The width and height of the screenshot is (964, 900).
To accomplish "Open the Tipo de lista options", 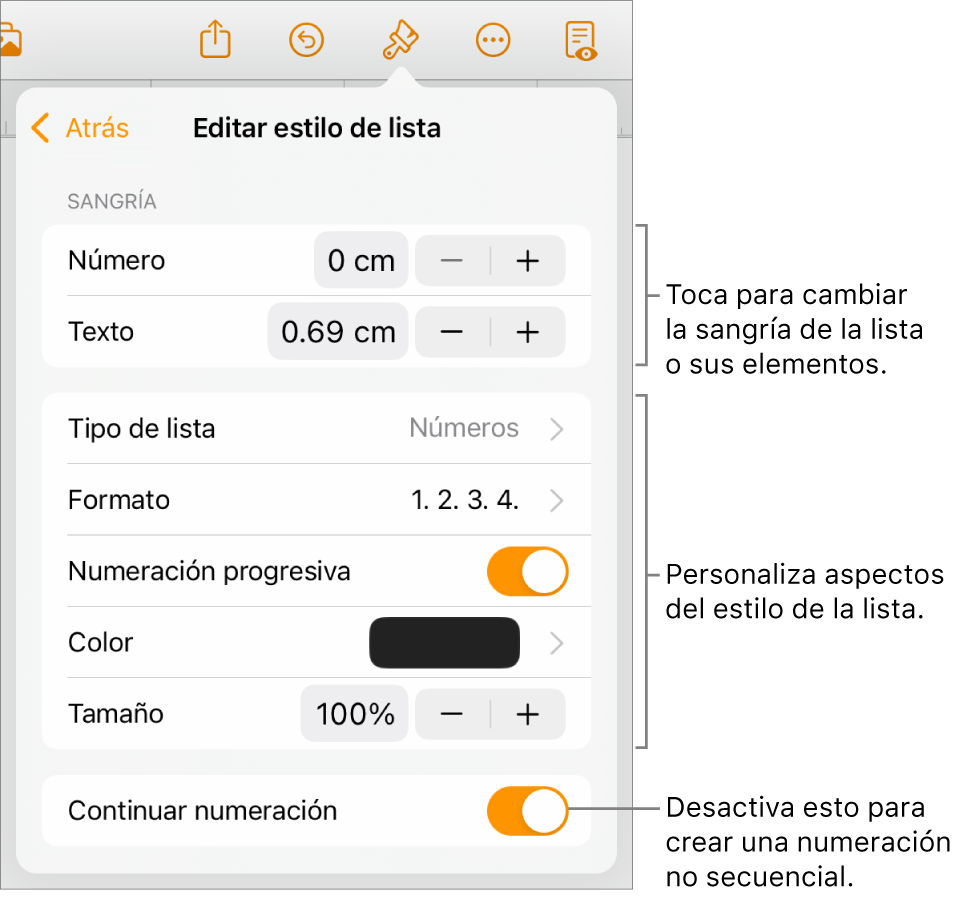I will pyautogui.click(x=317, y=428).
